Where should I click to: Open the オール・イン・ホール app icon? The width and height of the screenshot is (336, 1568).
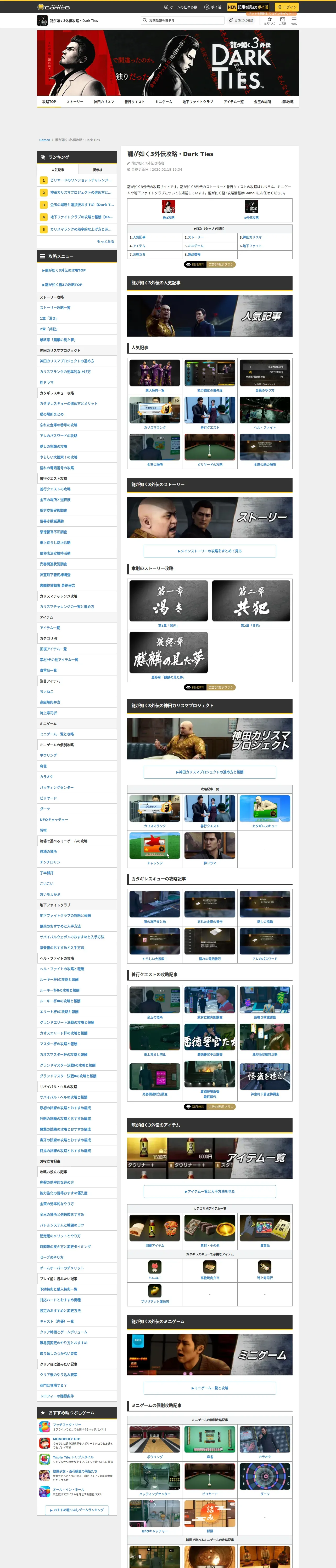coord(44,1492)
